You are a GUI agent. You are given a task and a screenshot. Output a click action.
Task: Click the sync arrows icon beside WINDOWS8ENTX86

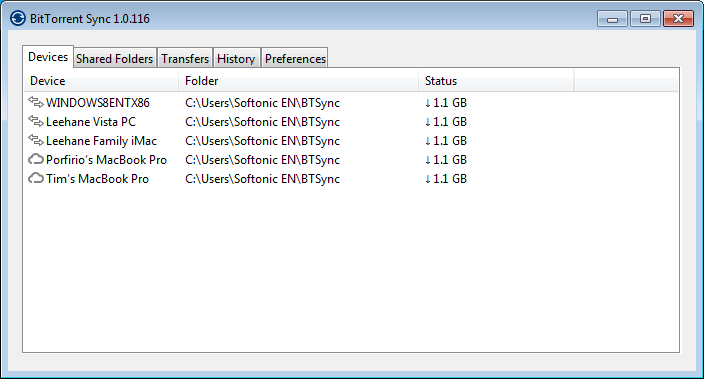pos(36,102)
